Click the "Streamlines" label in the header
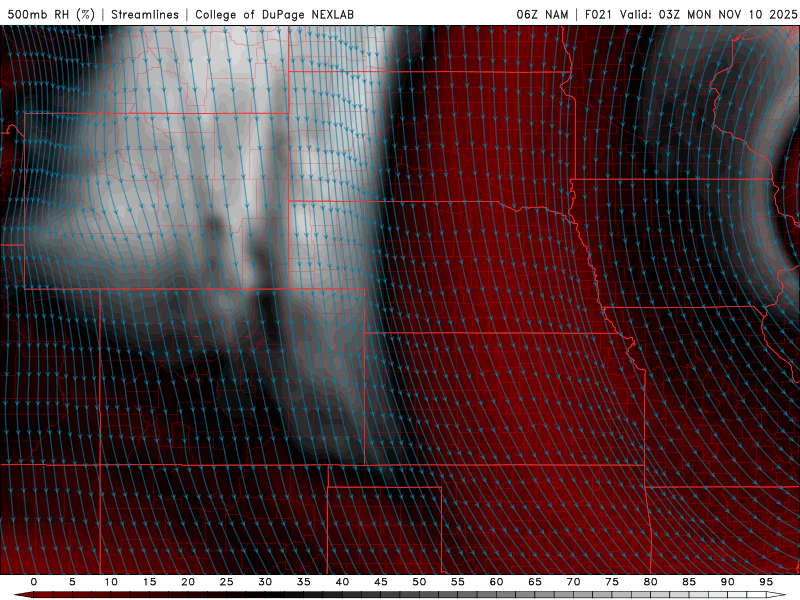800x600 pixels. pos(145,14)
